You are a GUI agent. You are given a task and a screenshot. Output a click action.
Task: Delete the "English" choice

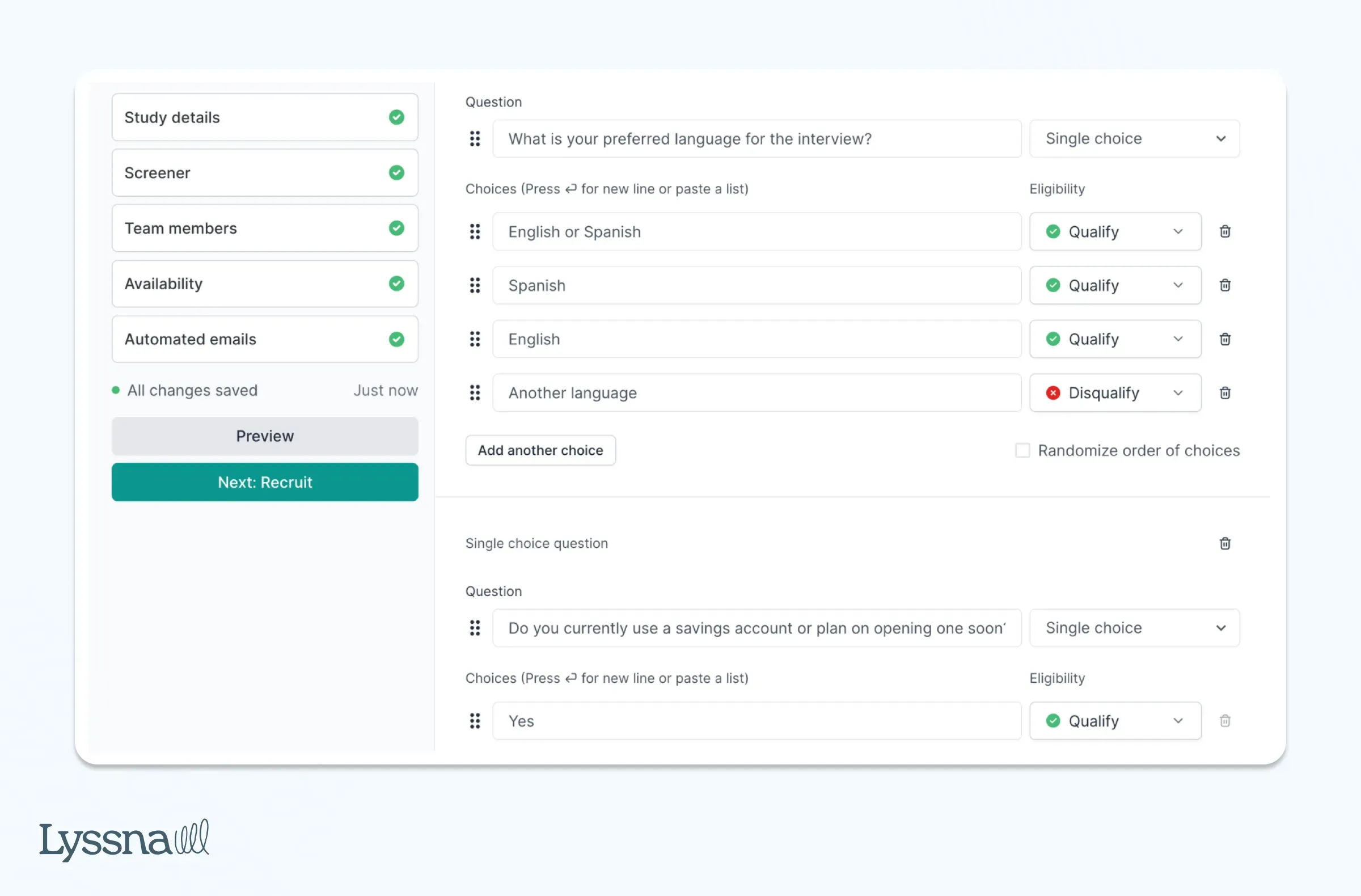(x=1225, y=339)
